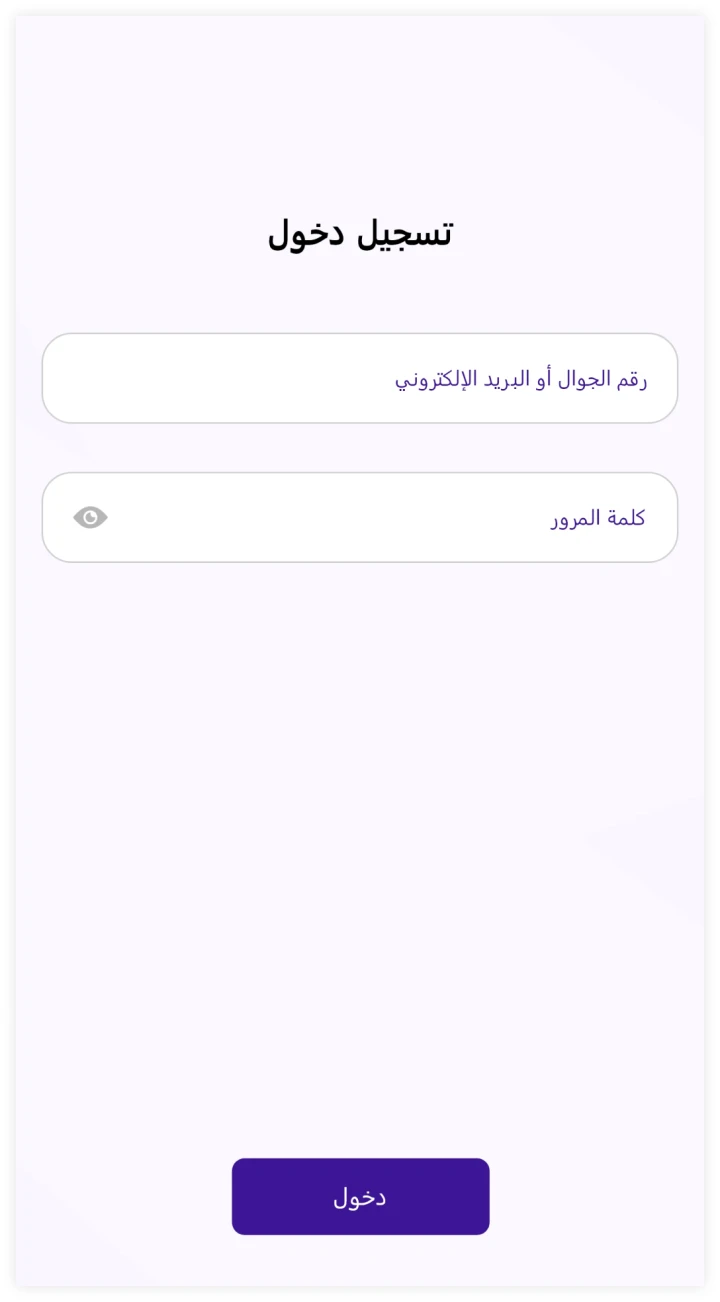Hit the purple login button at the bottom
This screenshot has height=1302, width=720.
point(360,1196)
